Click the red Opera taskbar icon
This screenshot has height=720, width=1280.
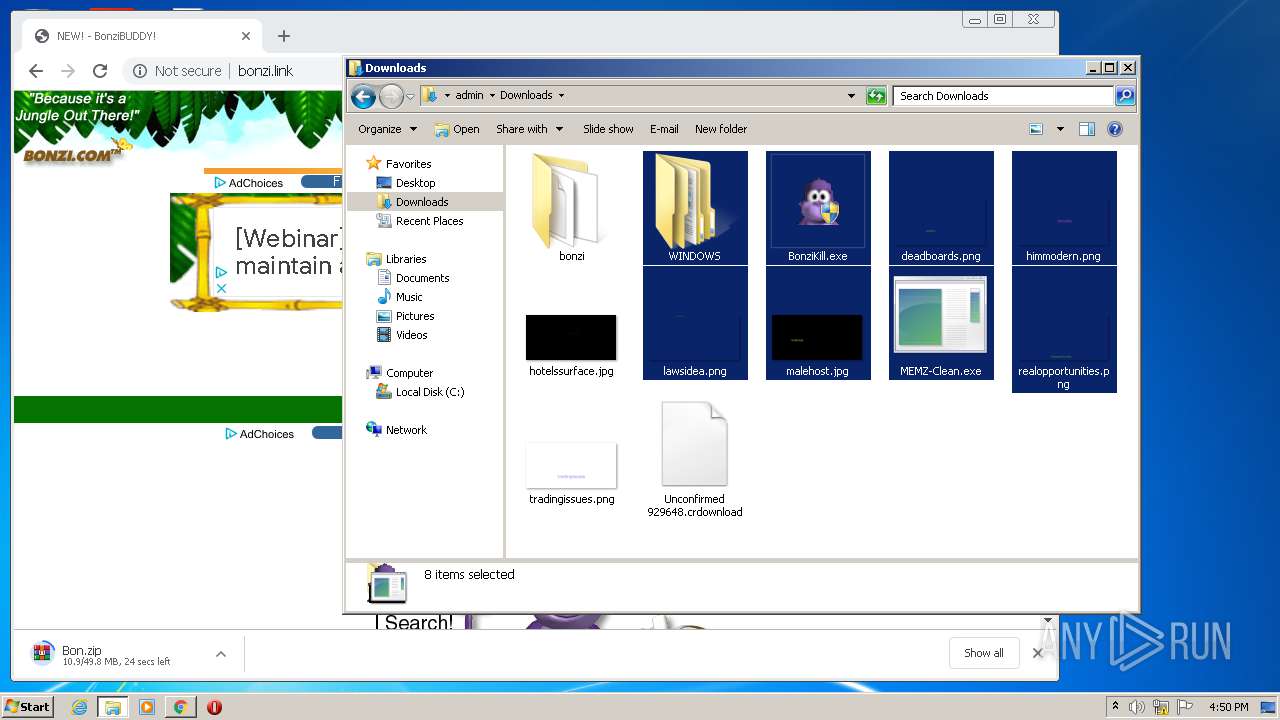pos(214,707)
